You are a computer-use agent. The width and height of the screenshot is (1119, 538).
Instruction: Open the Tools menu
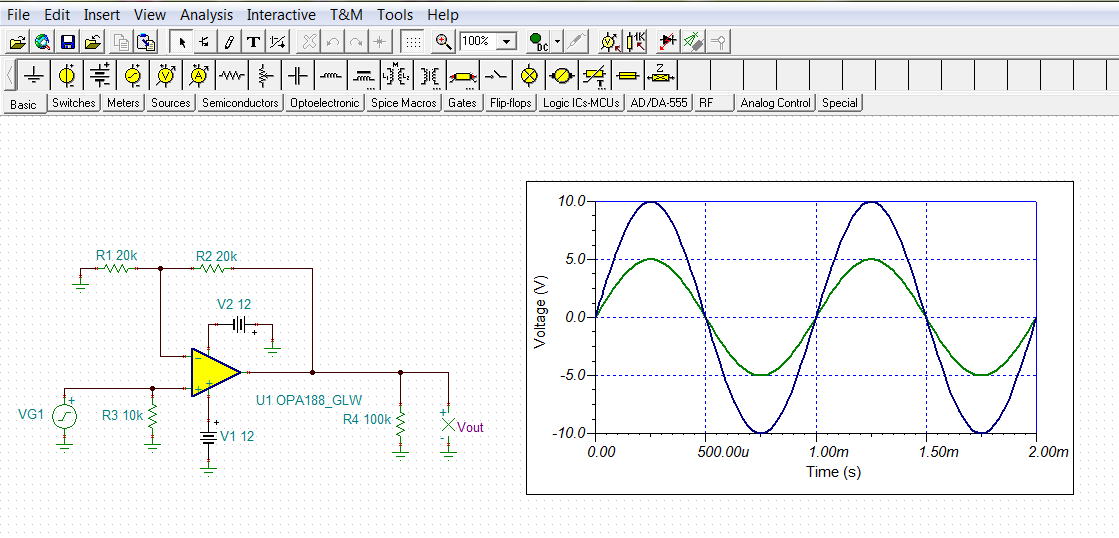(395, 14)
